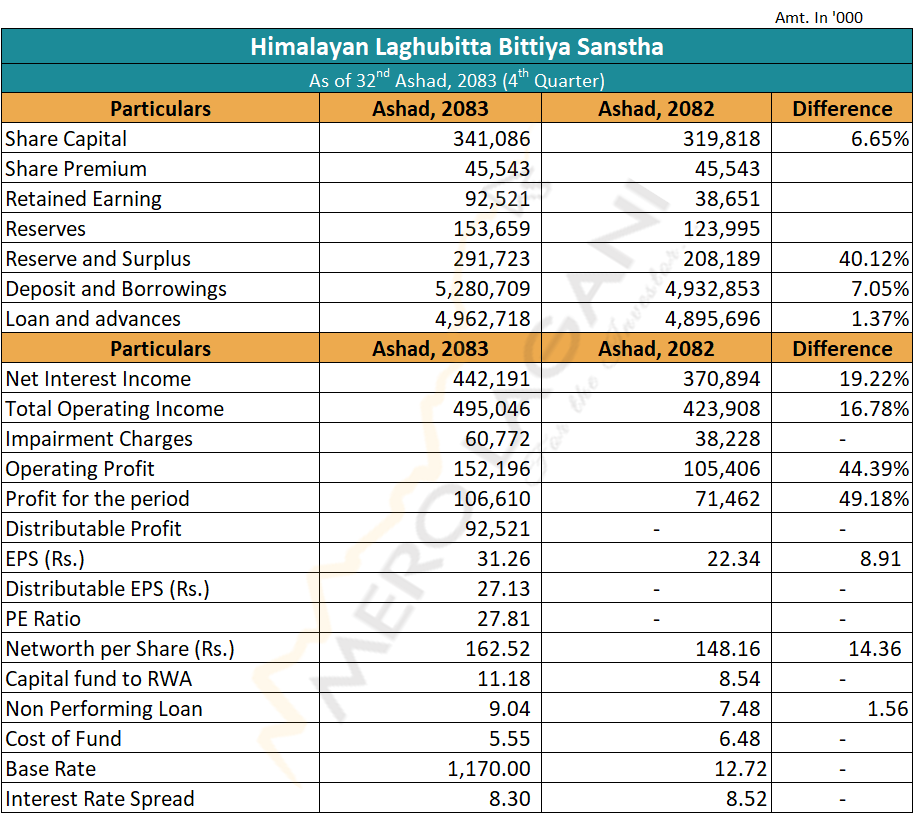The image size is (915, 815).
Task: Click Profit value 71,462
Action: pos(727,499)
